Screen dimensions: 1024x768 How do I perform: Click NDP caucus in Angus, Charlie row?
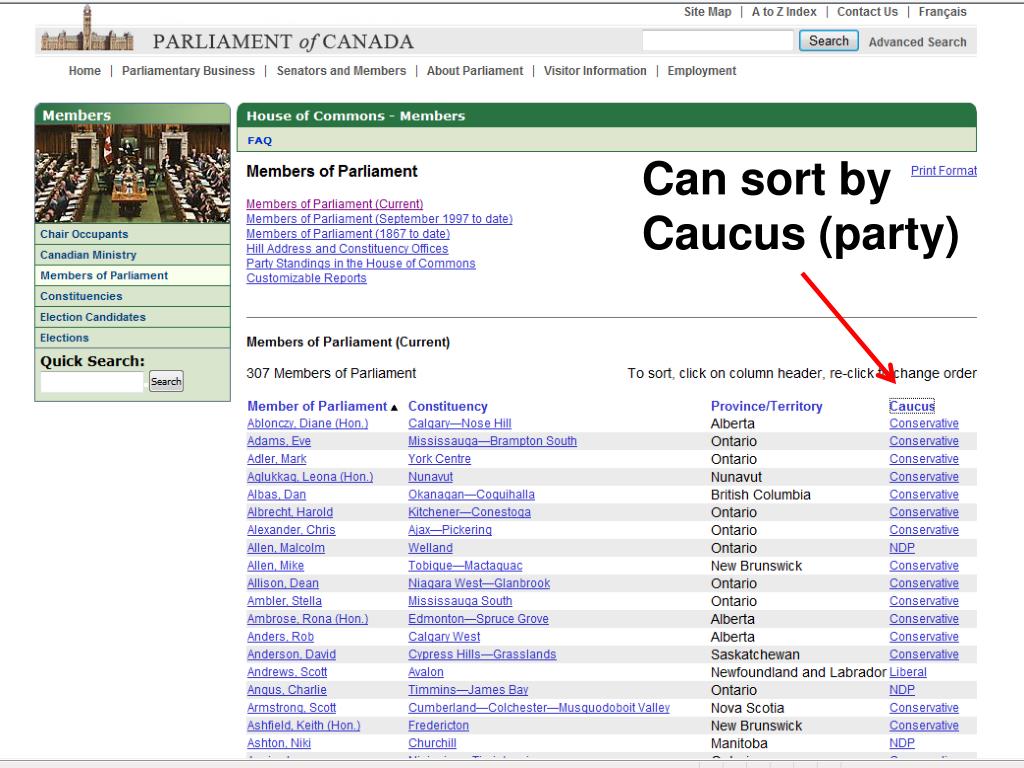click(902, 690)
